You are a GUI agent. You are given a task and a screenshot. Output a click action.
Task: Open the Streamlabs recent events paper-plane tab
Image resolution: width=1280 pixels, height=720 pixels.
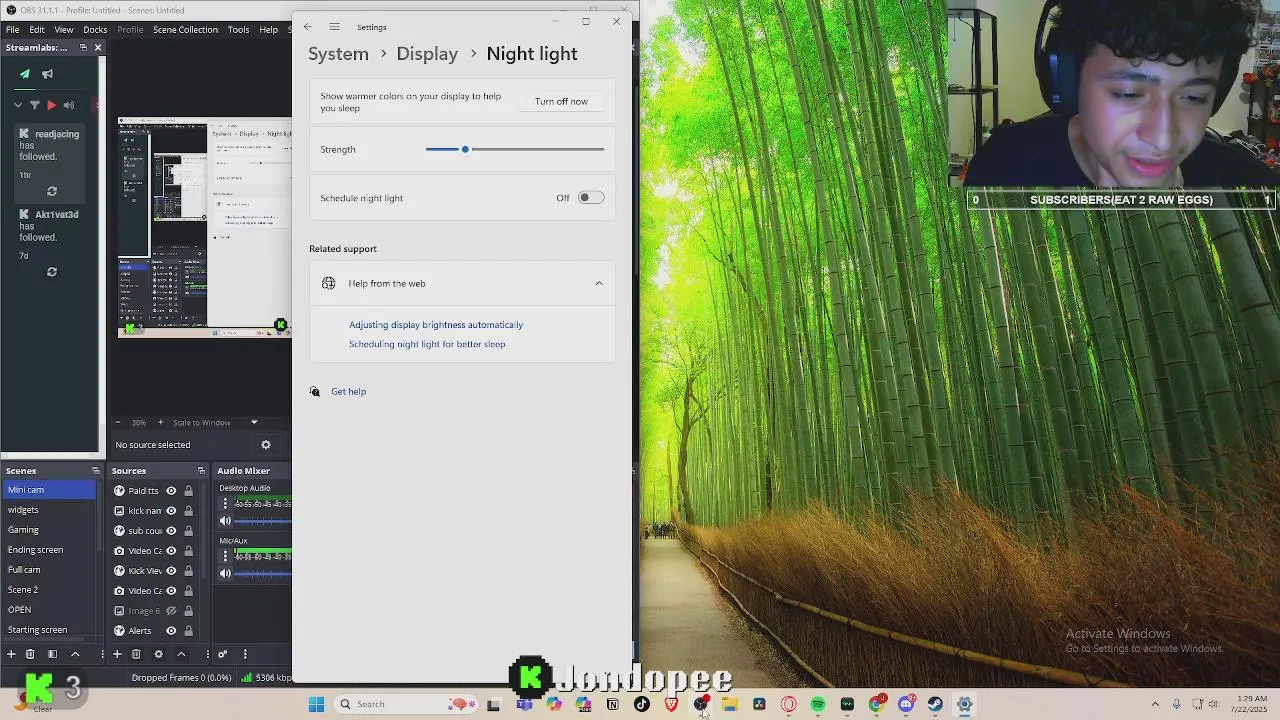click(x=25, y=74)
